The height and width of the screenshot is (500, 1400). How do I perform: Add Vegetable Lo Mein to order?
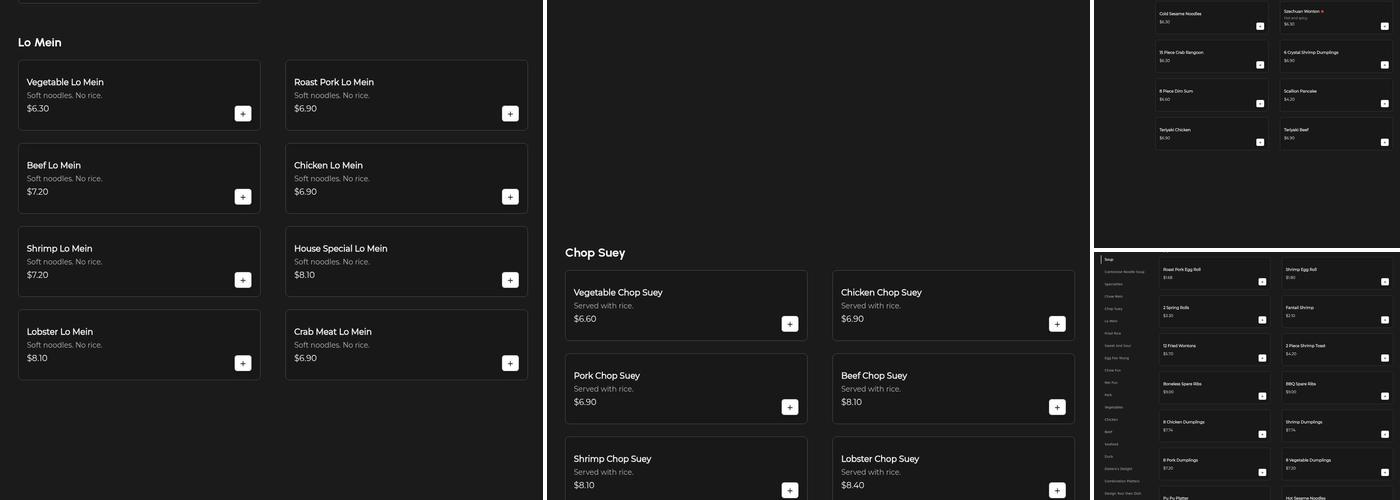243,114
